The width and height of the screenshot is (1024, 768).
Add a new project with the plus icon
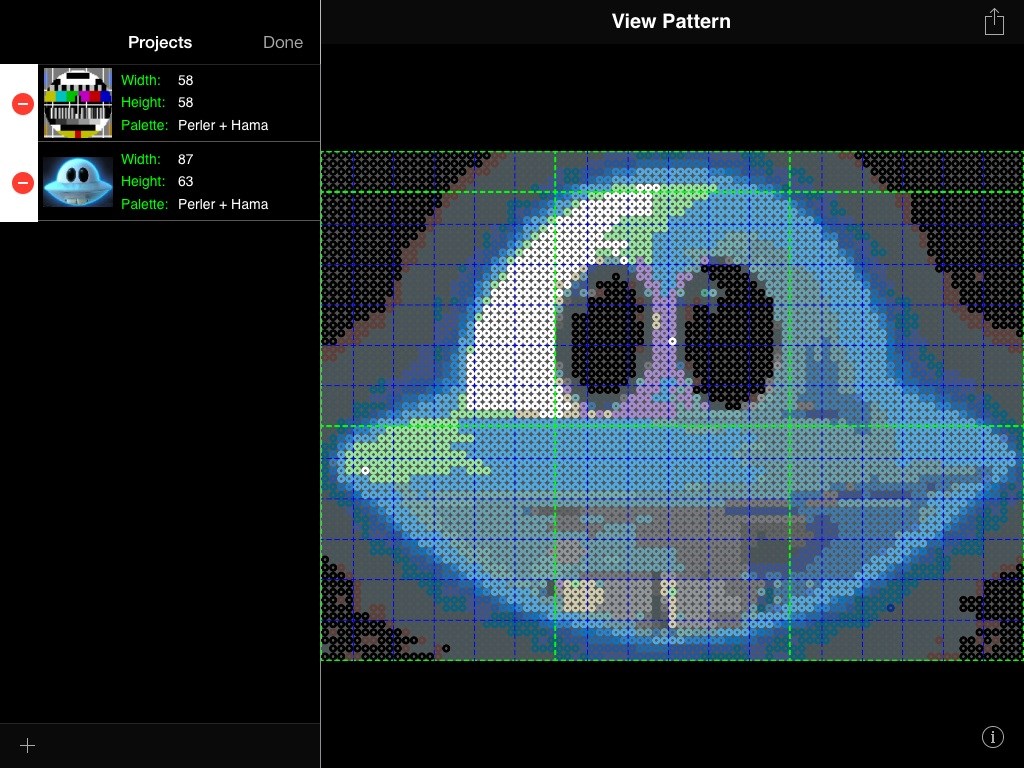pos(27,745)
